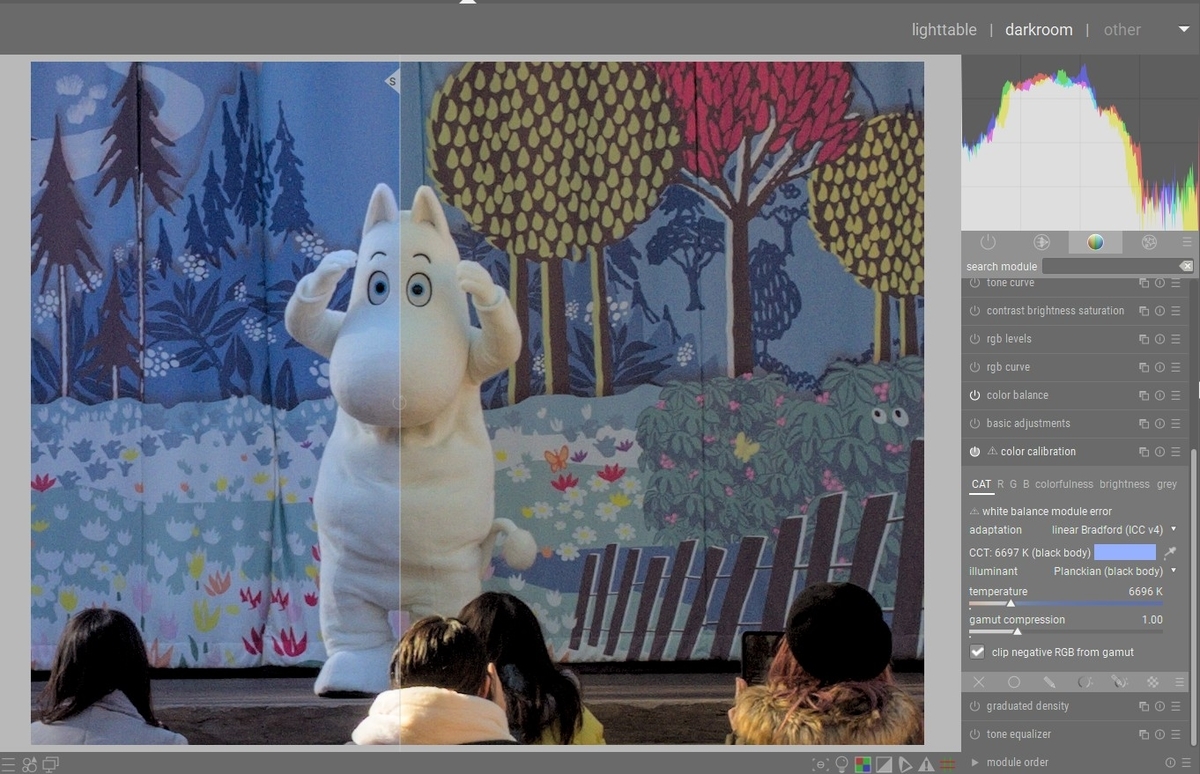Create new instance of basic adjustments
Image resolution: width=1200 pixels, height=774 pixels.
click(x=1144, y=423)
